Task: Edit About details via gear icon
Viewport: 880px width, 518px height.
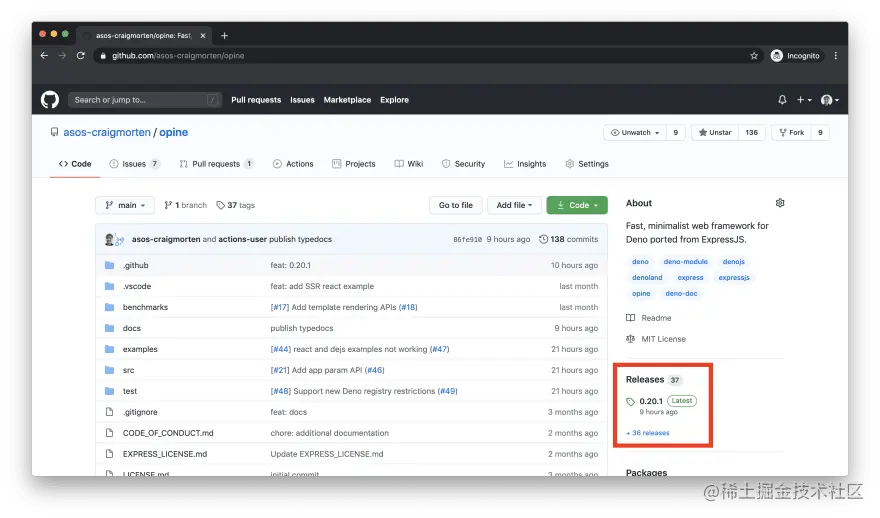Action: [x=780, y=203]
